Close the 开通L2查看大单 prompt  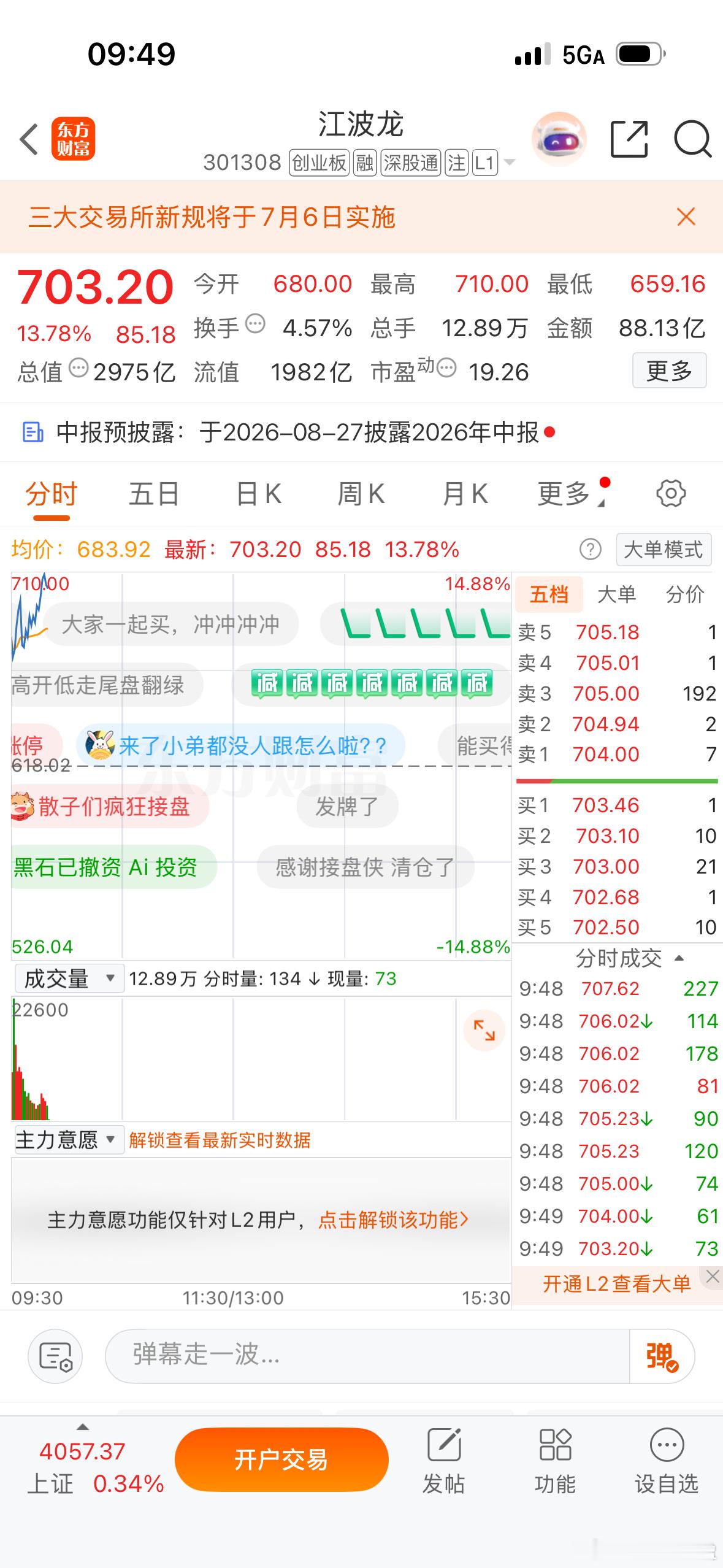pos(712,1277)
